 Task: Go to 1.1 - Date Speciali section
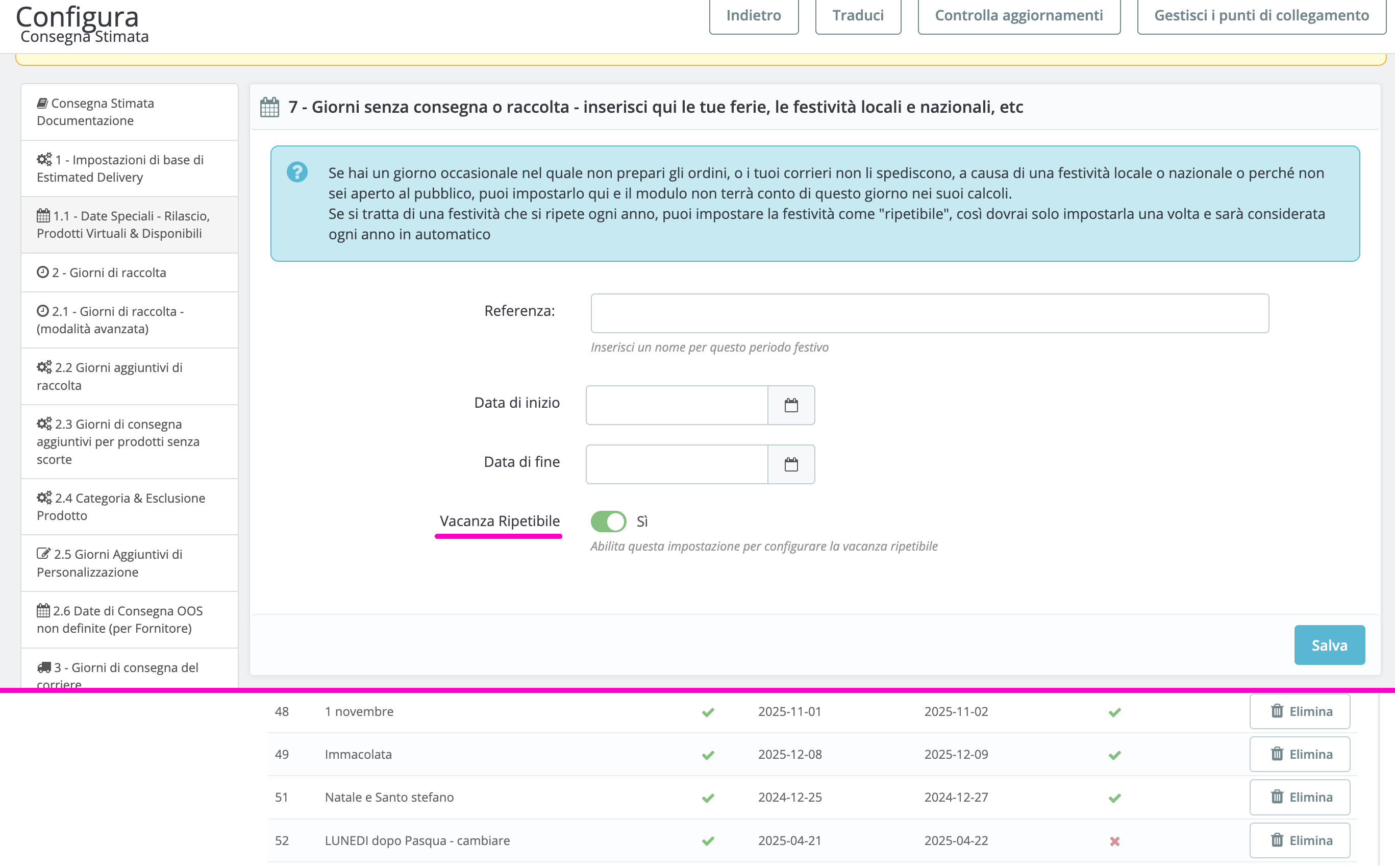pos(130,225)
